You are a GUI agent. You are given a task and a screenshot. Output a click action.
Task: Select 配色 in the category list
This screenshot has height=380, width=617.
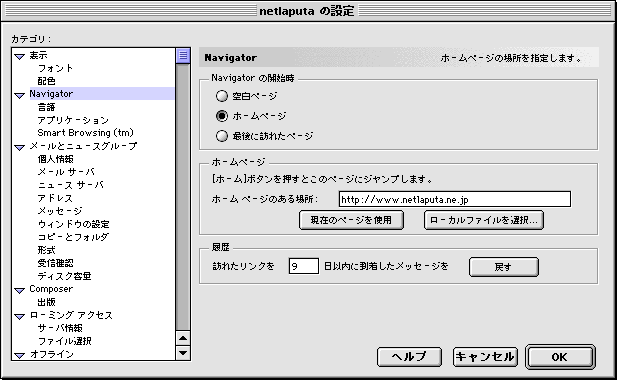point(46,81)
